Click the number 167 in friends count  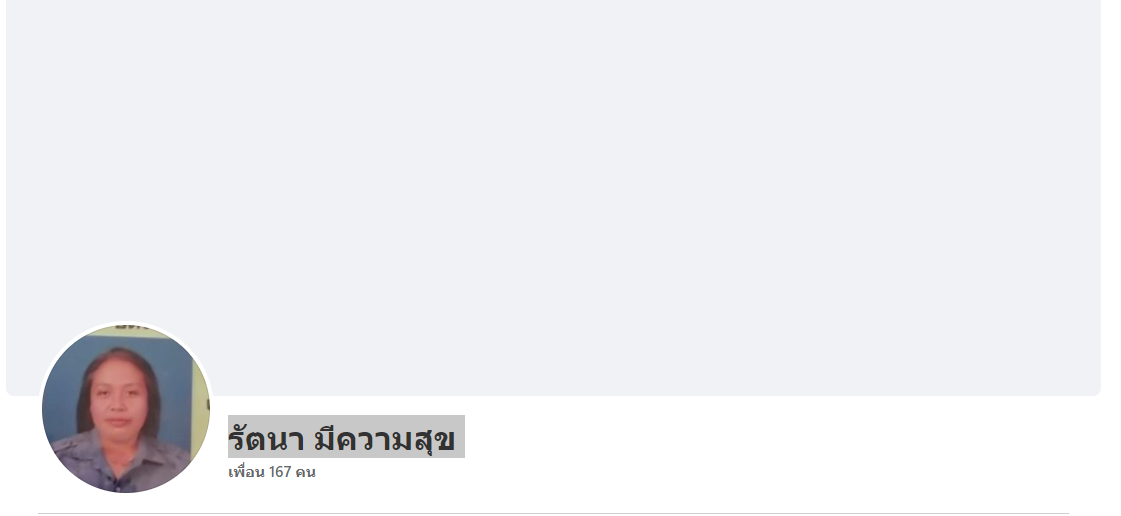(280, 472)
